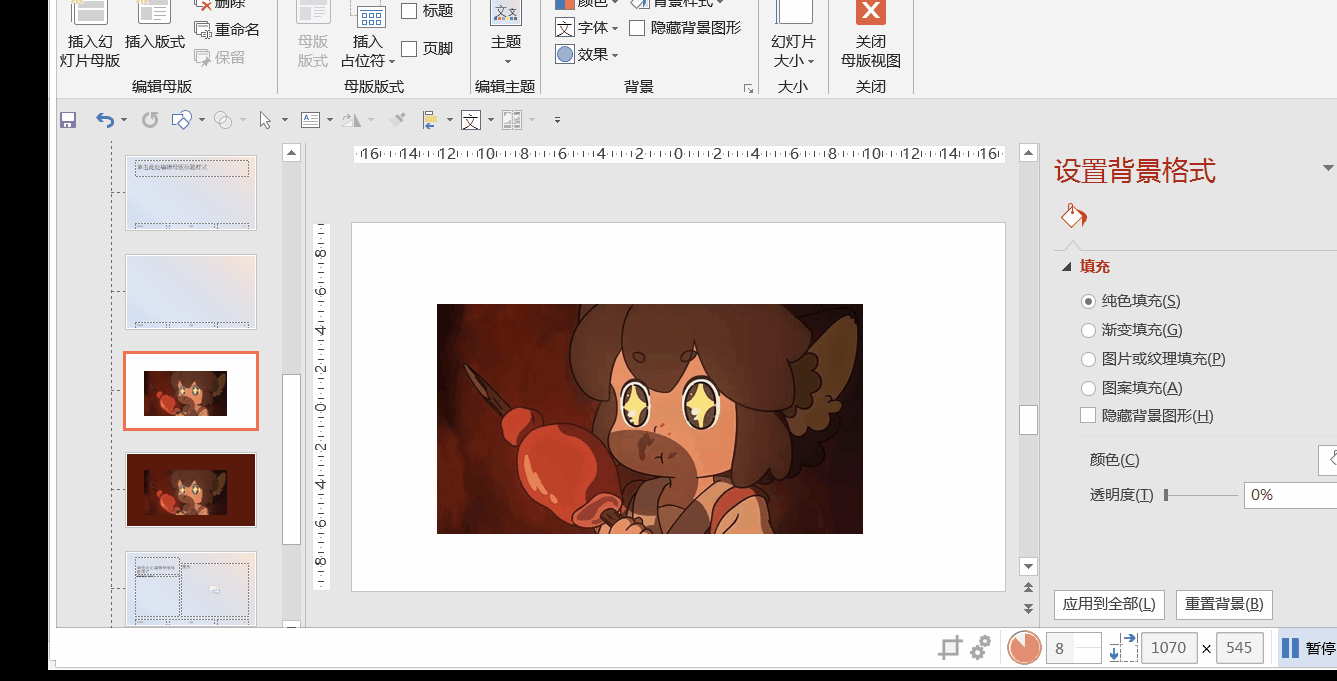Click the width field showing 1070
The image size is (1337, 681).
point(1169,648)
